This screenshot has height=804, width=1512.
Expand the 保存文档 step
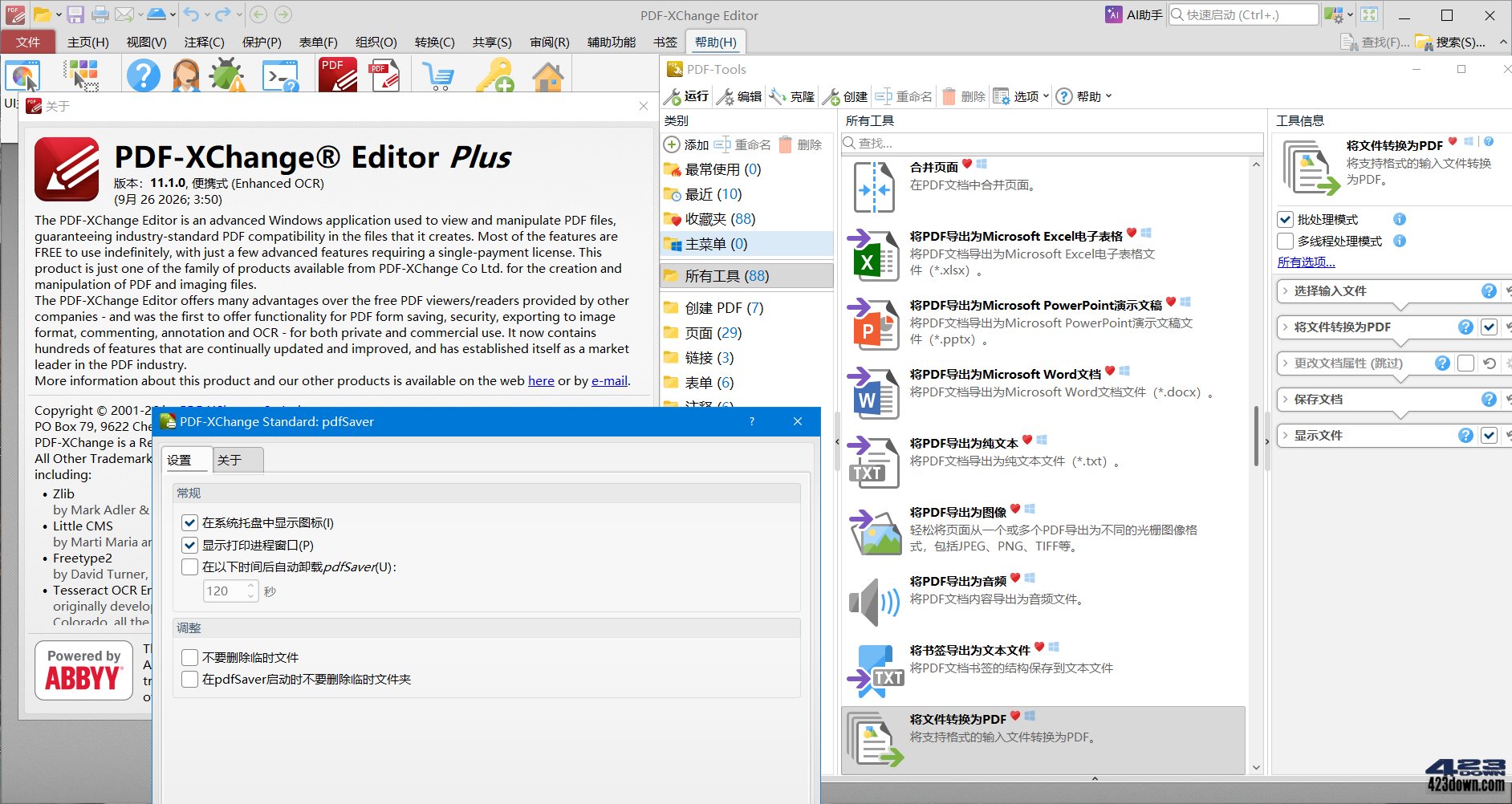(x=1285, y=399)
